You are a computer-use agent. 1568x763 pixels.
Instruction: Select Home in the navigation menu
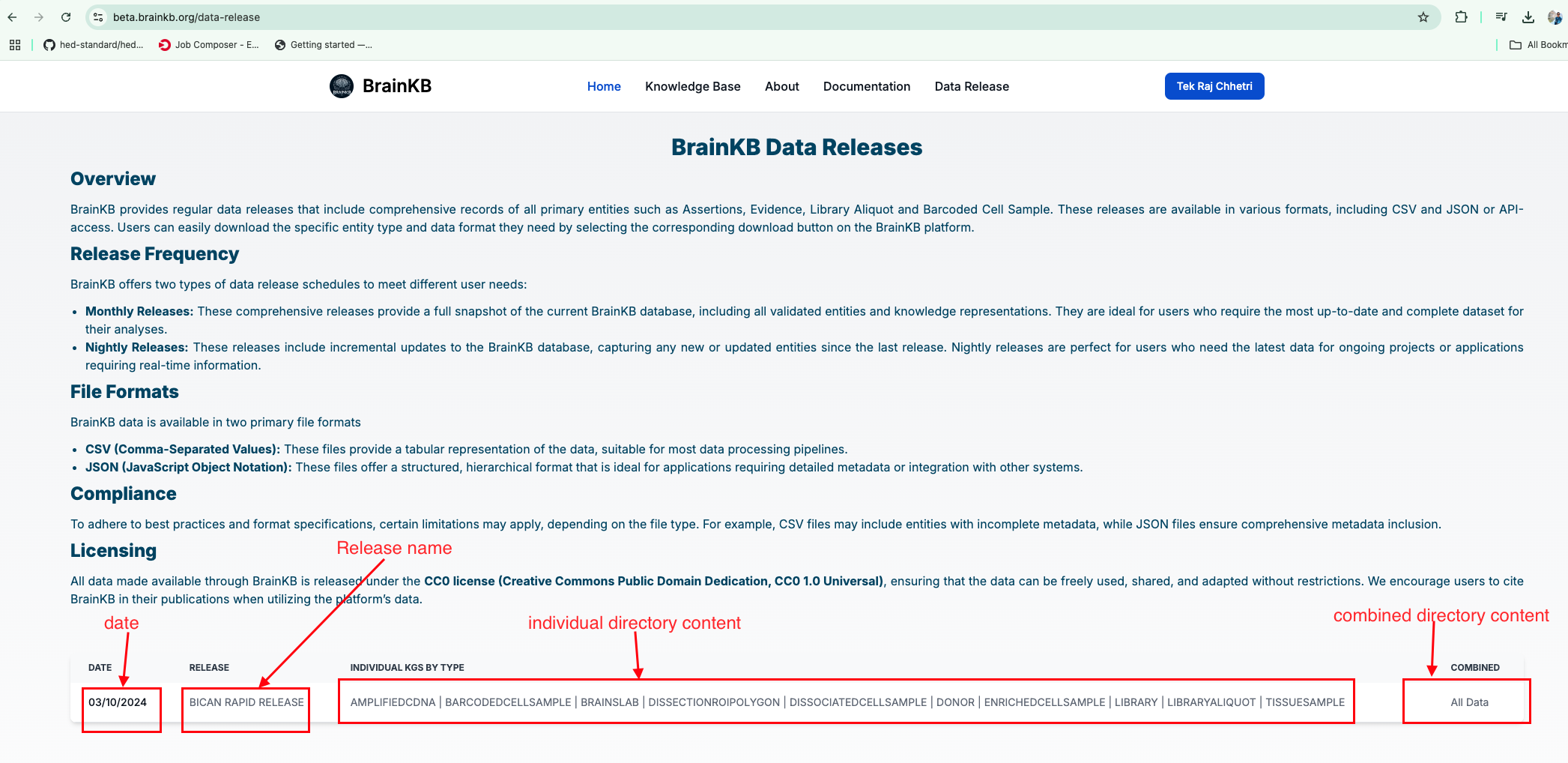pos(604,86)
